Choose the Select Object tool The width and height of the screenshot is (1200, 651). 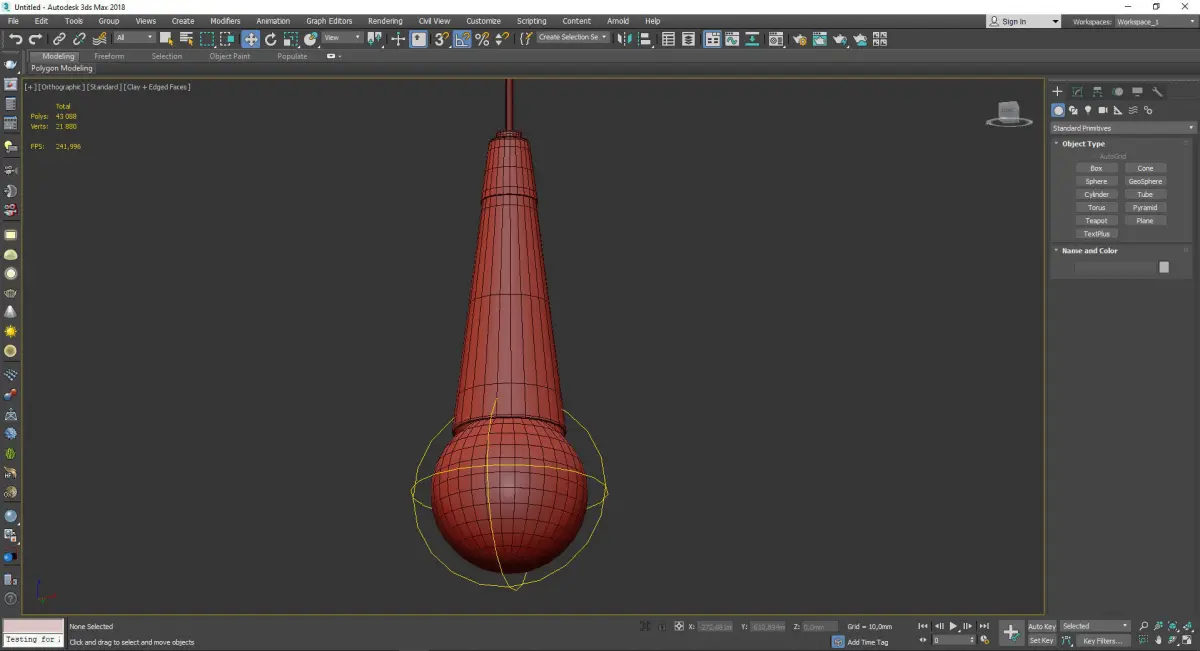coord(166,39)
